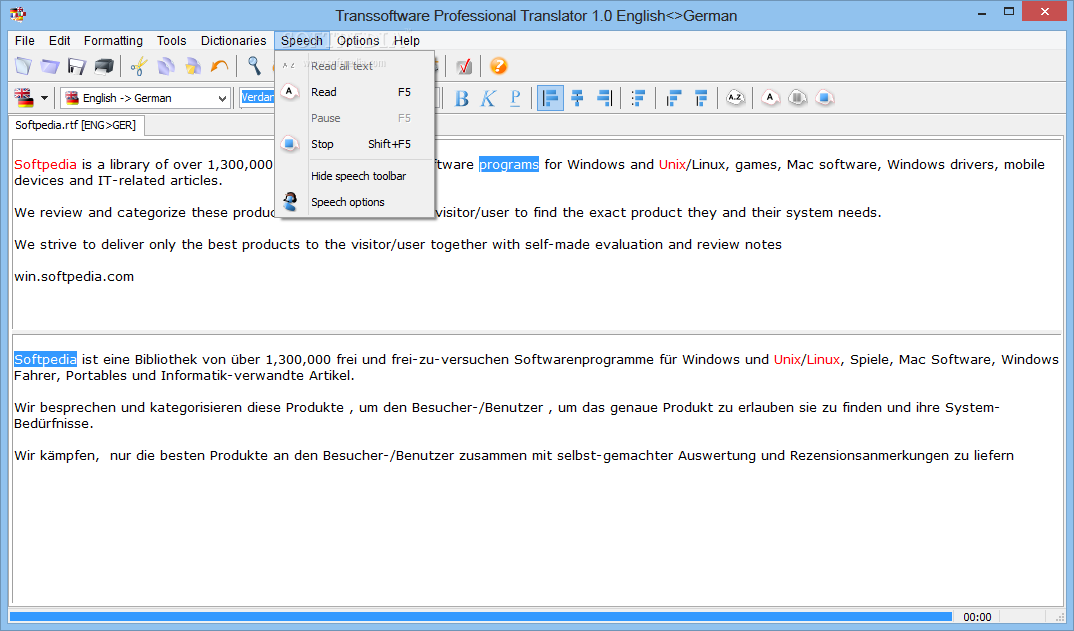Click the UK/German flags language icon
This screenshot has width=1074, height=631.
point(25,98)
